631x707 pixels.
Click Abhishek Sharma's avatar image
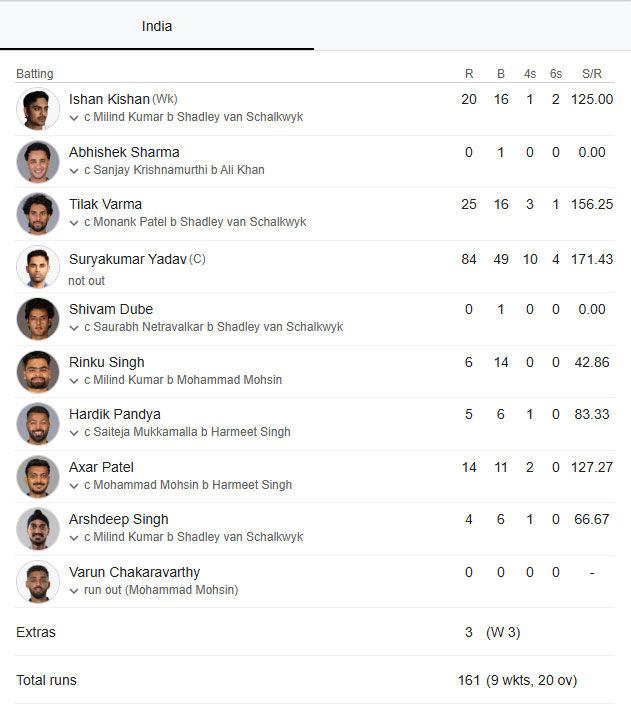pos(38,162)
